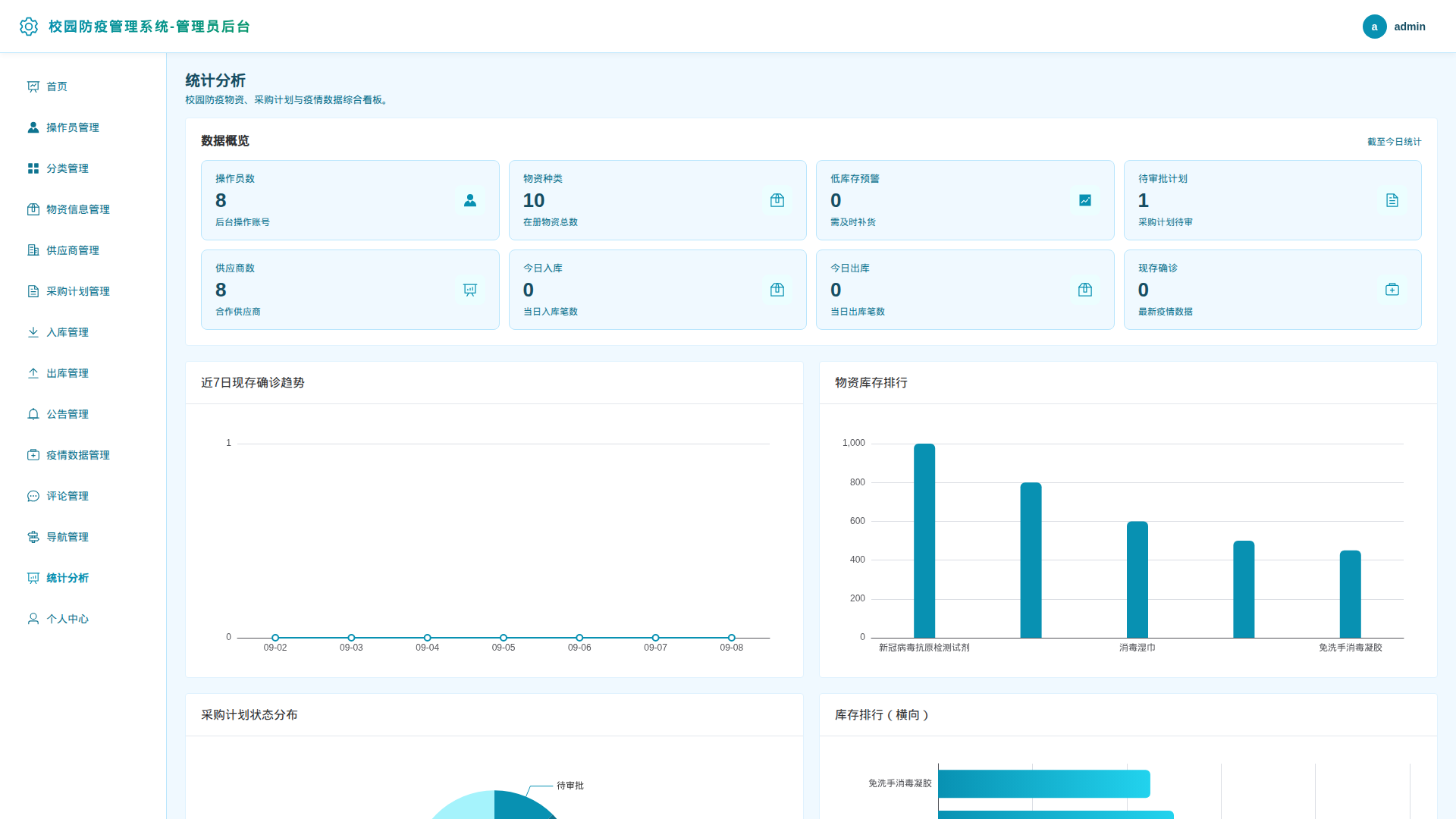Click the 供应商管理 building icon
This screenshot has width=1456, height=819.
33,250
